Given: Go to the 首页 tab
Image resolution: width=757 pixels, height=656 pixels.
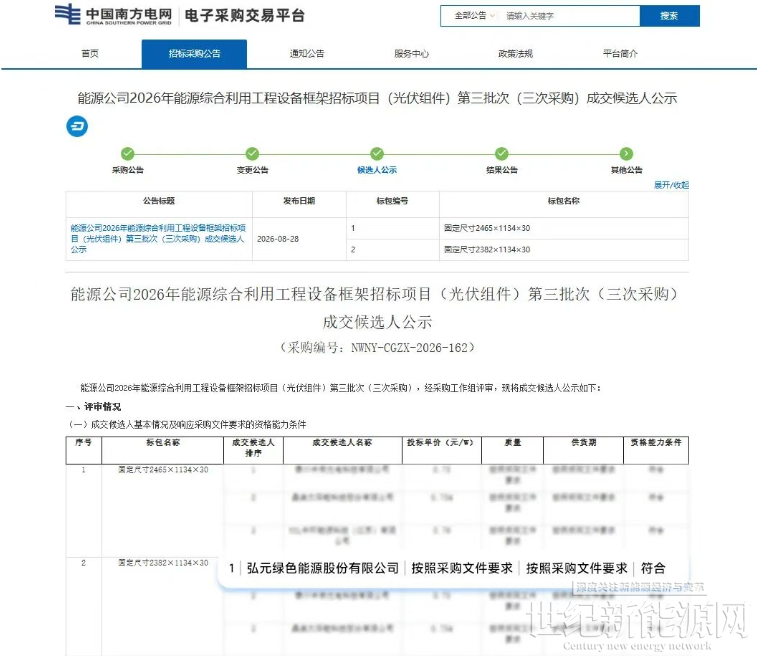Looking at the screenshot, I should tap(90, 54).
